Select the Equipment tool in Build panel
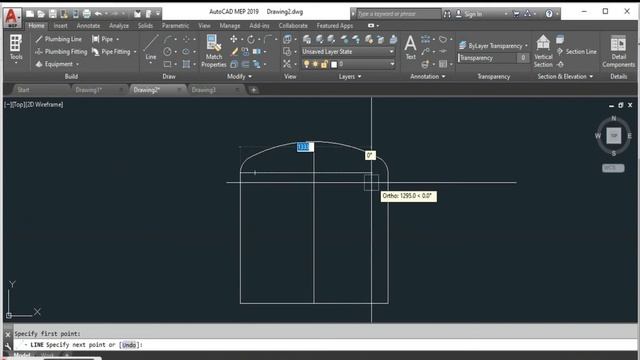 (54, 64)
